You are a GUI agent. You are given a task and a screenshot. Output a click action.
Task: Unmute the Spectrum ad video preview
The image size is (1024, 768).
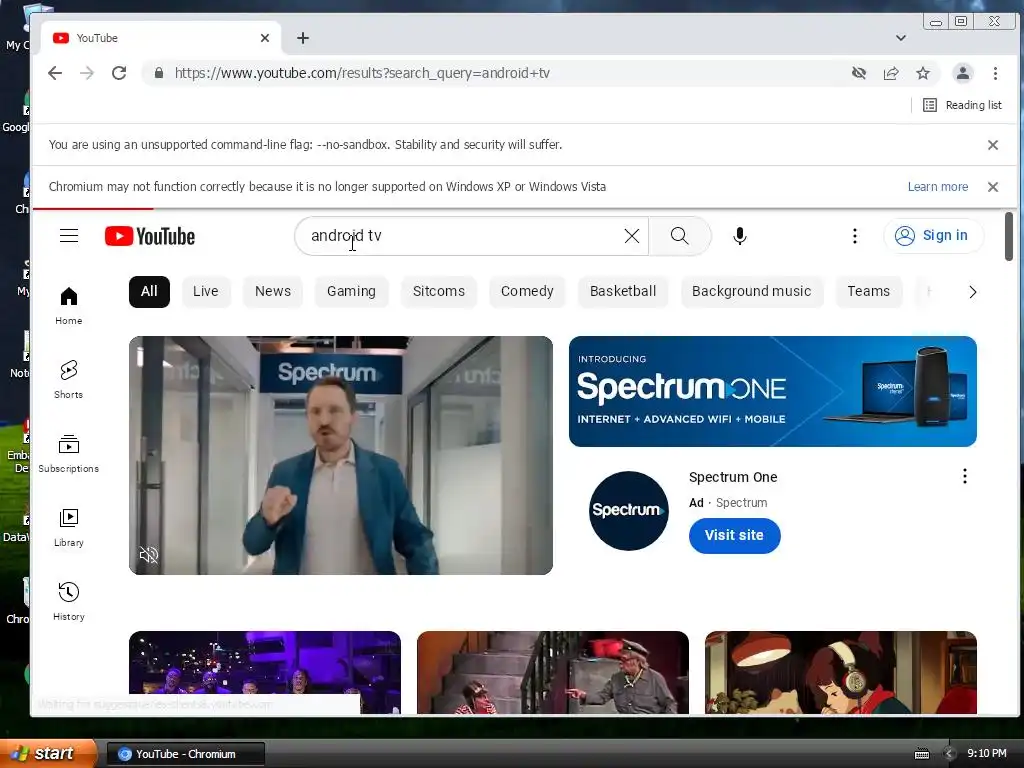tap(149, 555)
